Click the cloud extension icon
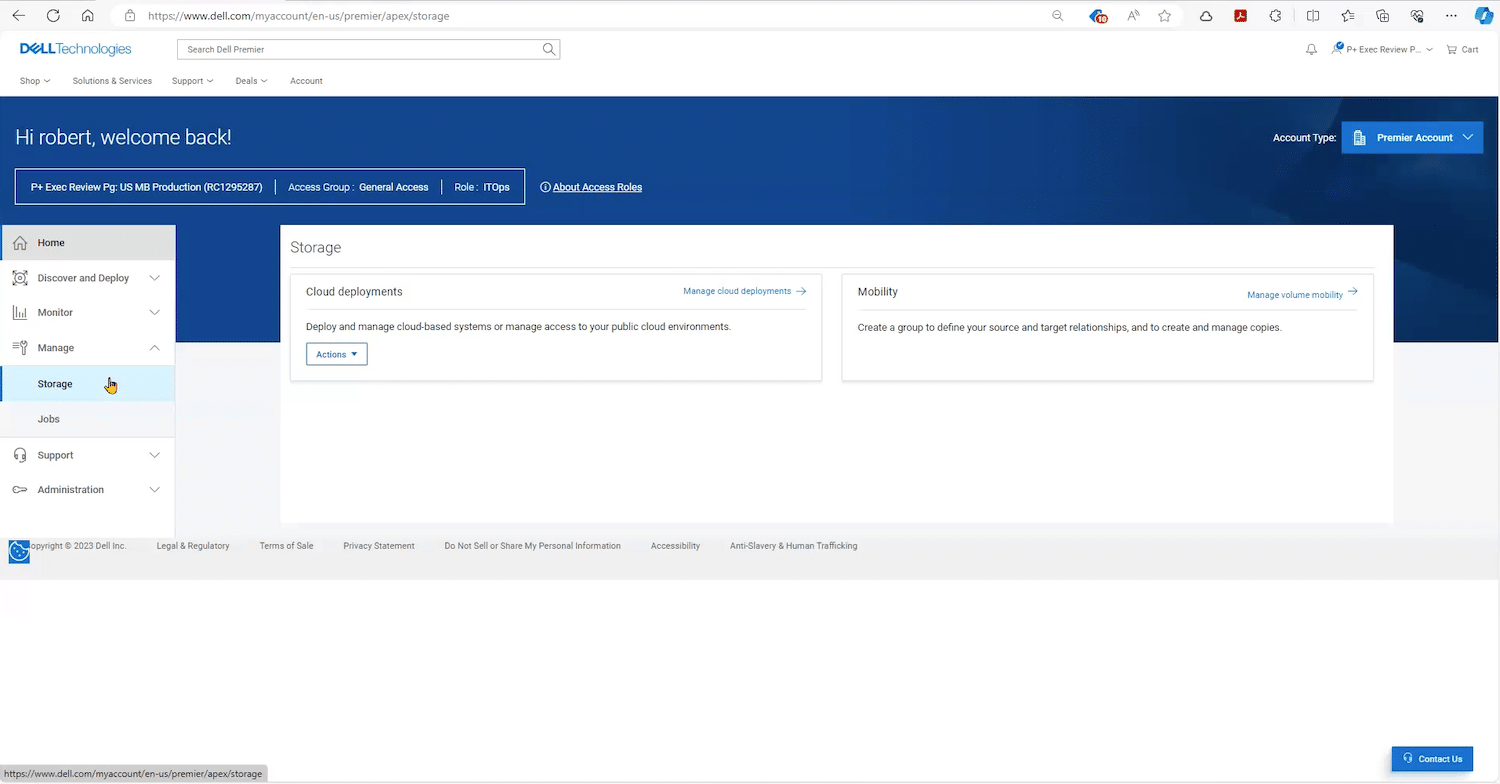 [1206, 16]
